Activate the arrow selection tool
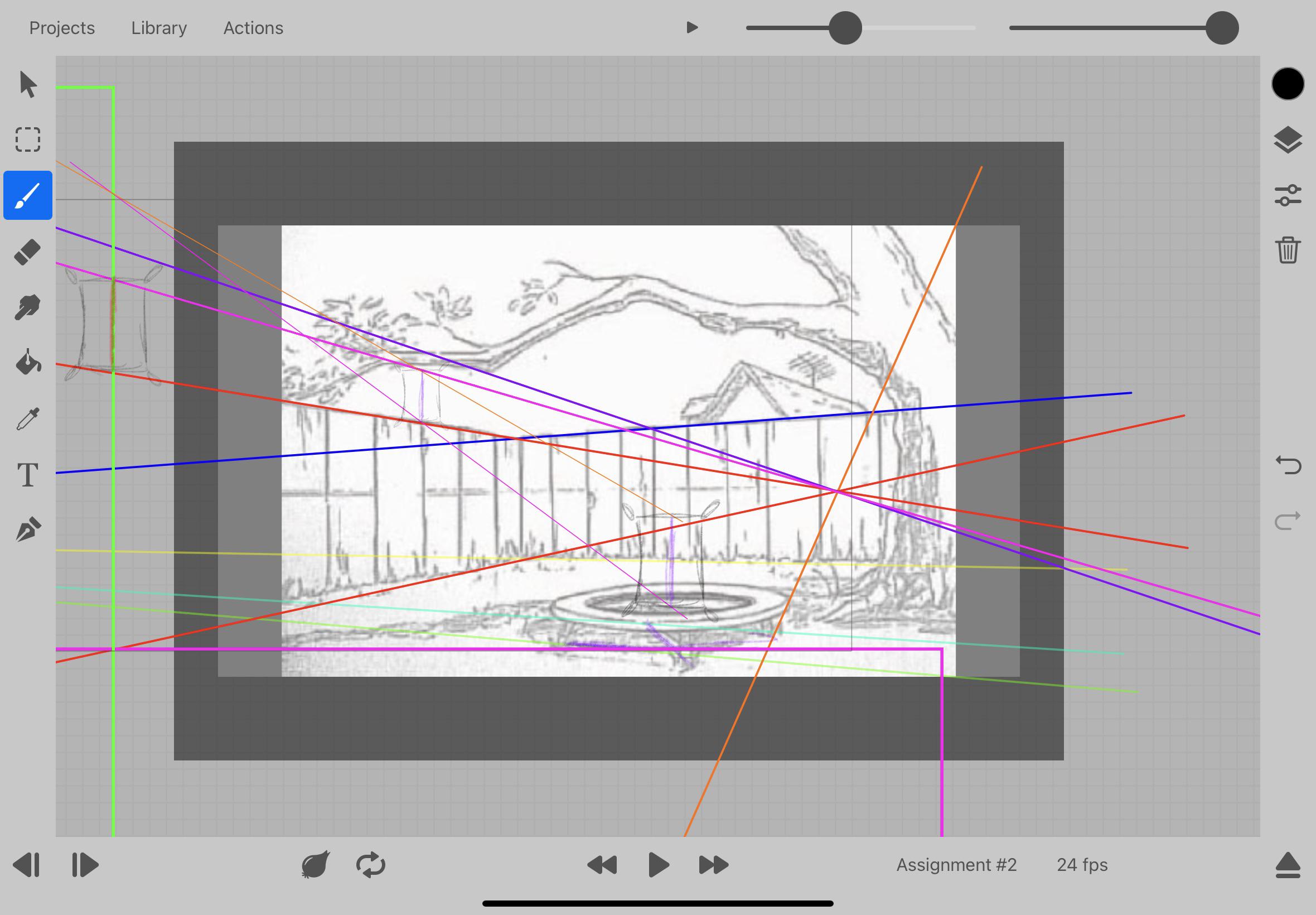 click(x=27, y=85)
